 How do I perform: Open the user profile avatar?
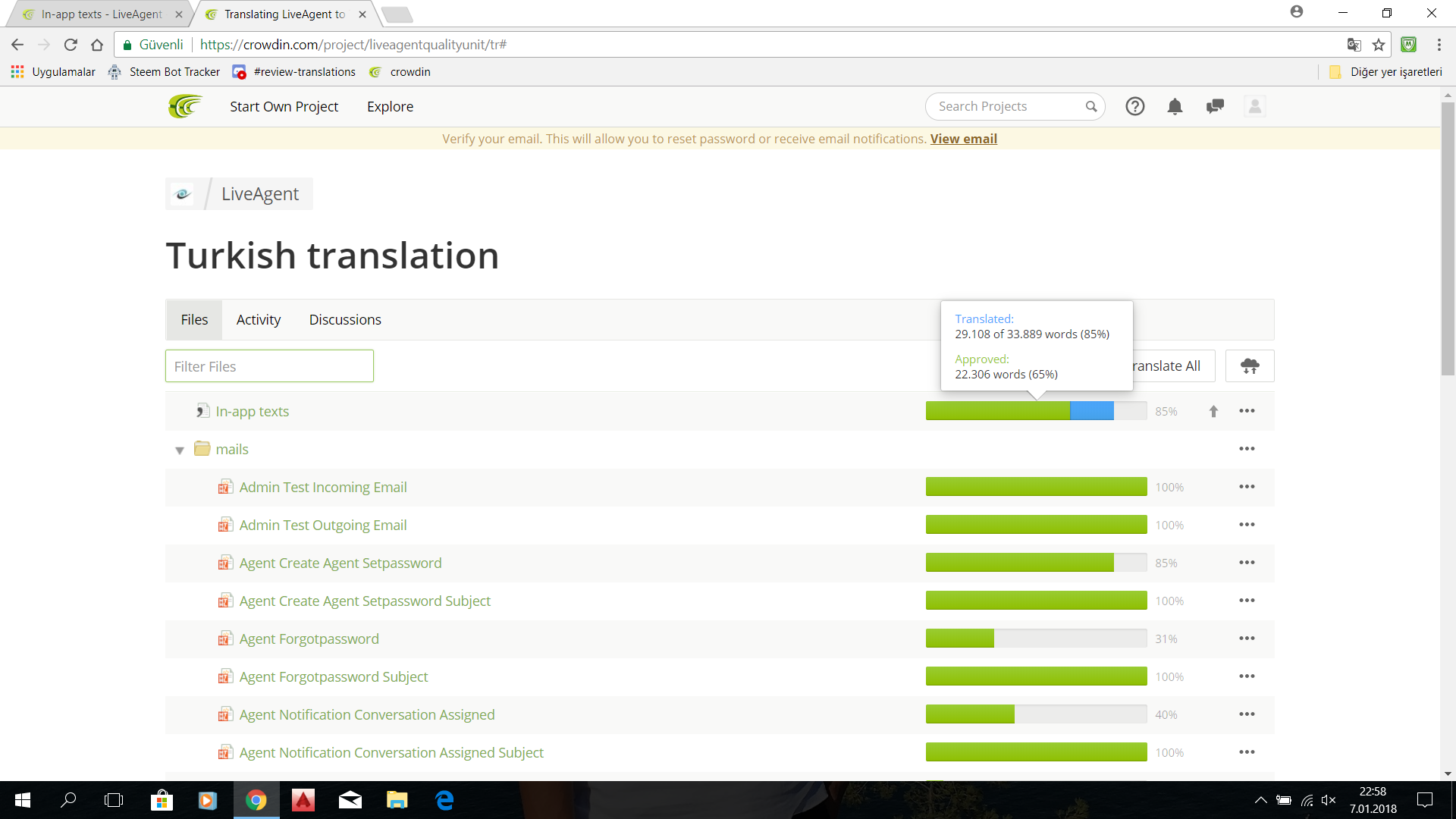point(1255,106)
